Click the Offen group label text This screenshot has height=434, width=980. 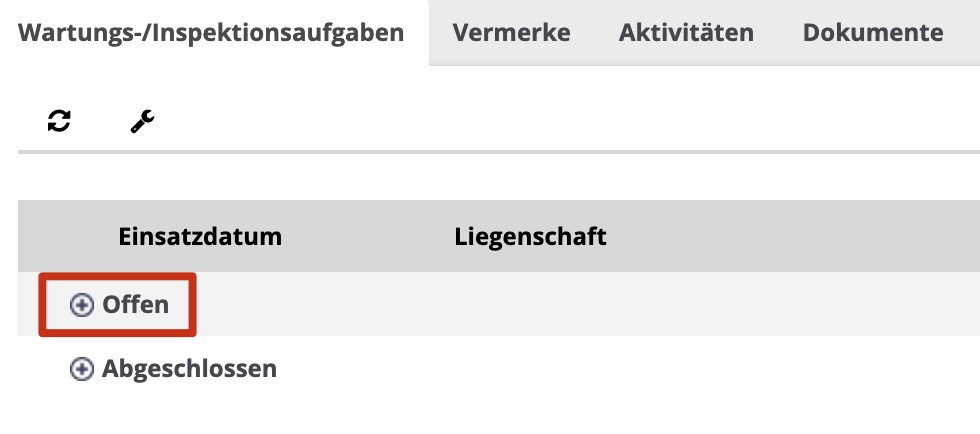[136, 305]
